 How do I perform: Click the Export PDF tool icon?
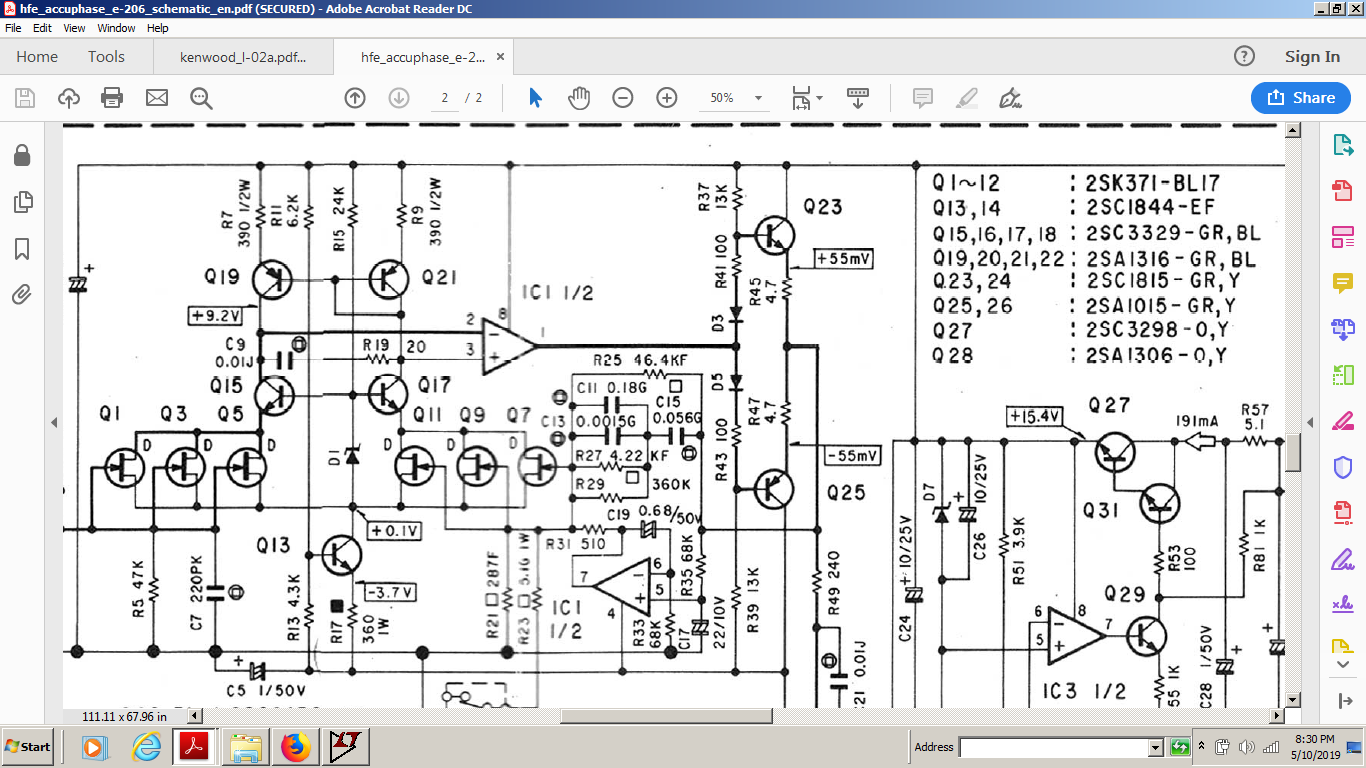[x=1342, y=145]
